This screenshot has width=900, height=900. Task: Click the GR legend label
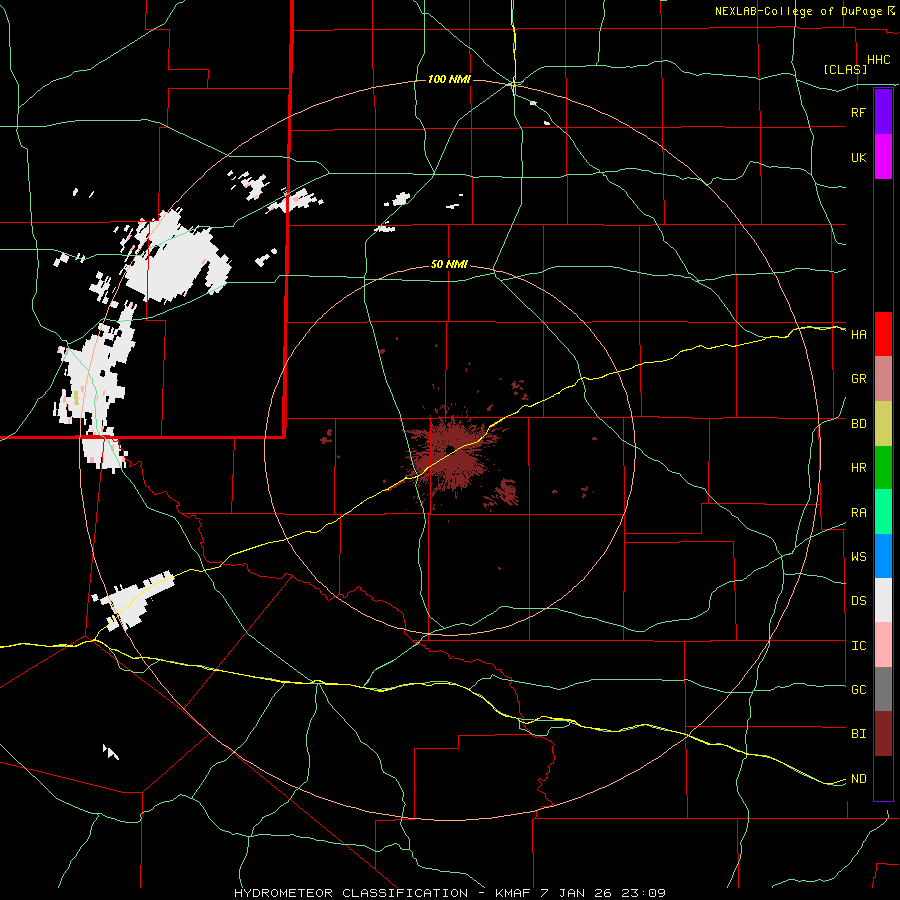(x=859, y=379)
